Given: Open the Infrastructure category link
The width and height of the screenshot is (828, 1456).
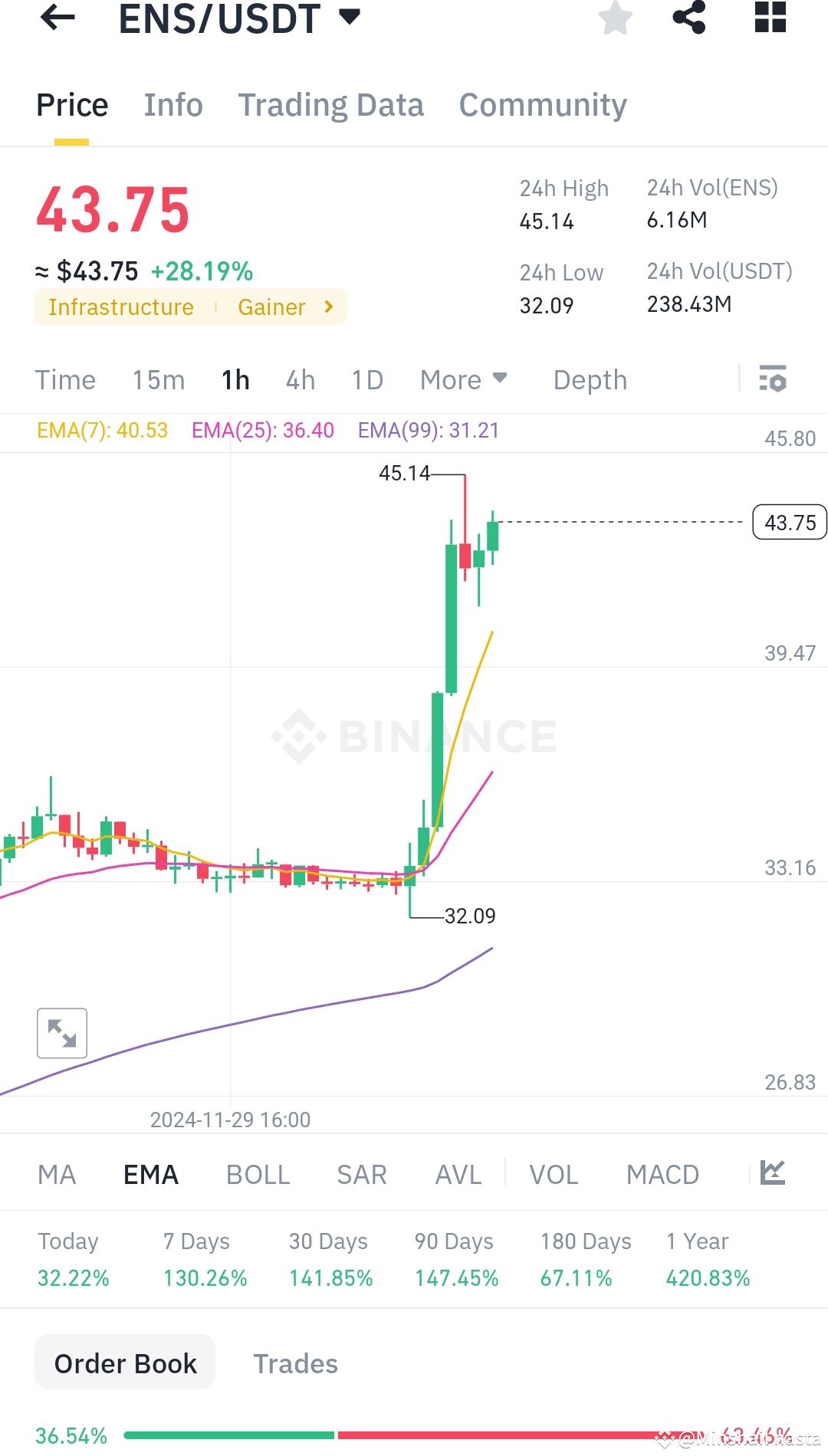Looking at the screenshot, I should coord(120,307).
